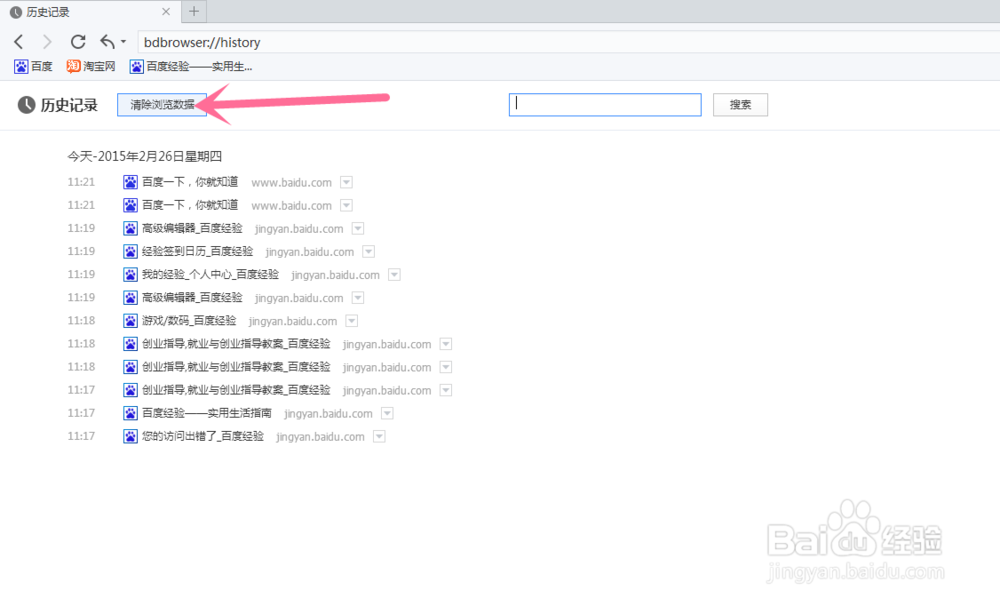Reload the history page
The height and width of the screenshot is (606, 1000).
tap(78, 42)
